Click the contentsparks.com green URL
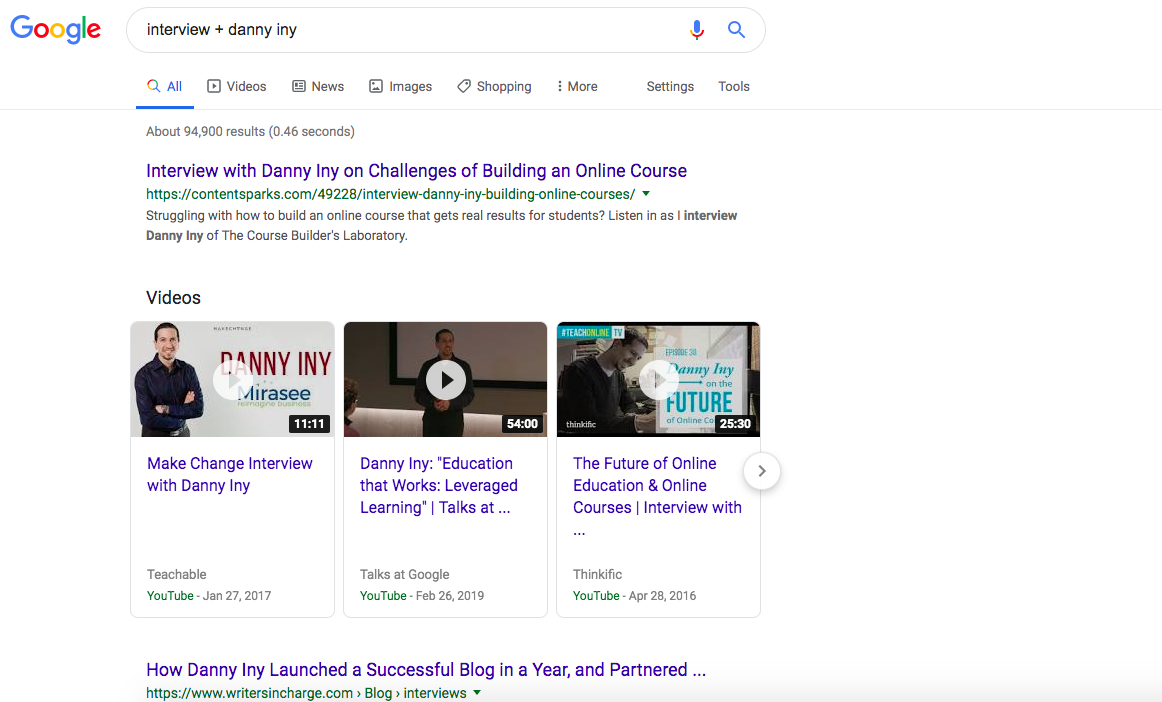The width and height of the screenshot is (1162, 702). point(391,194)
